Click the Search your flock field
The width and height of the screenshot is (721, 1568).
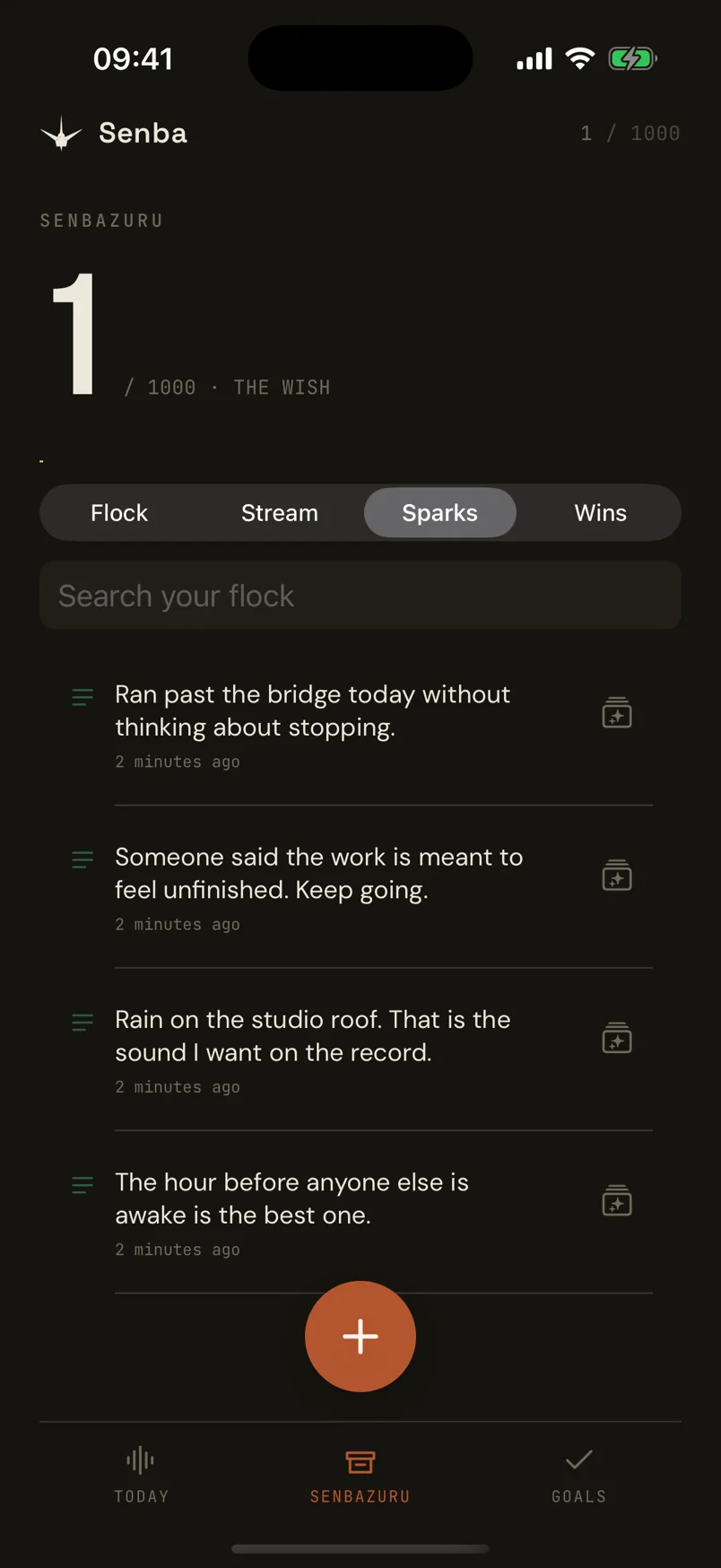[360, 596]
